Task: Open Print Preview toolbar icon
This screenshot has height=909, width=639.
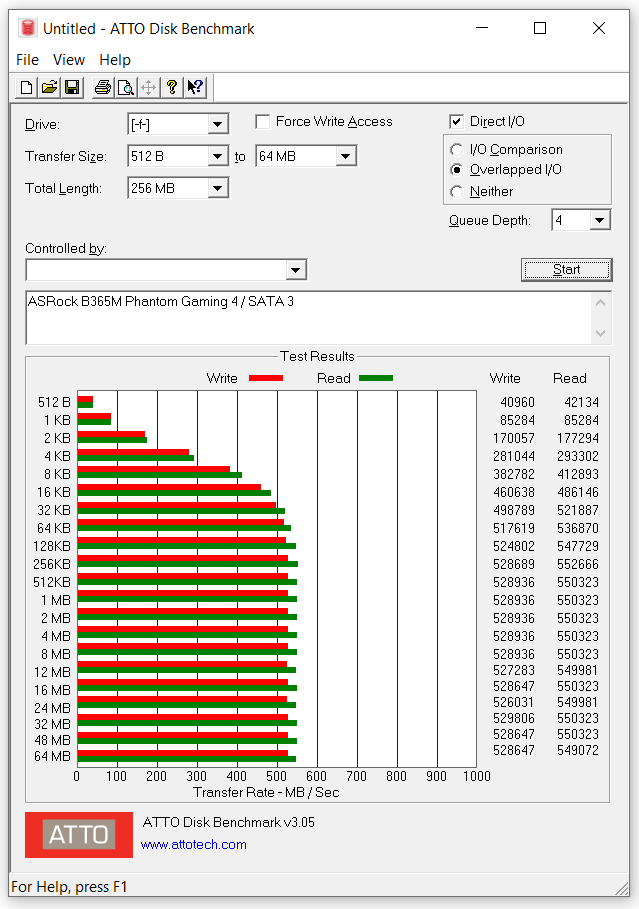Action: [x=125, y=88]
